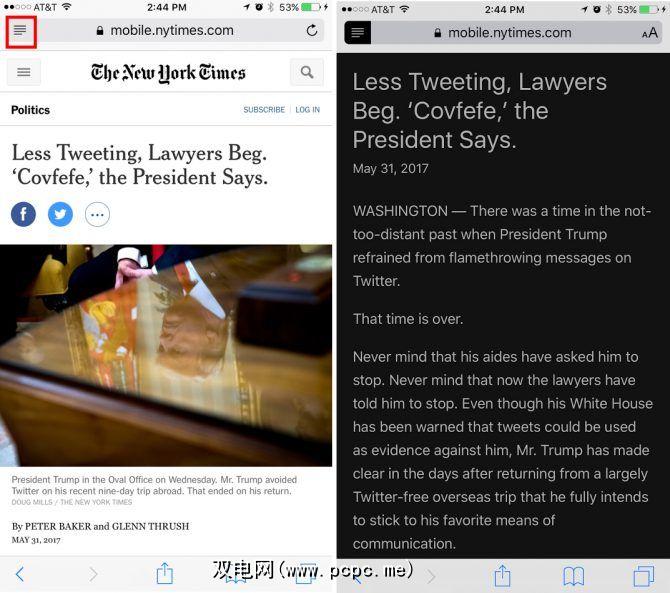Image resolution: width=670 pixels, height=593 pixels.
Task: Expand more sharing options ellipsis button
Action: [x=97, y=214]
